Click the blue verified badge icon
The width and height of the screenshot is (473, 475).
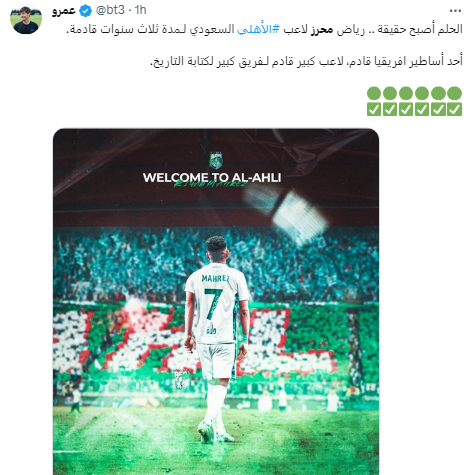[x=86, y=11]
